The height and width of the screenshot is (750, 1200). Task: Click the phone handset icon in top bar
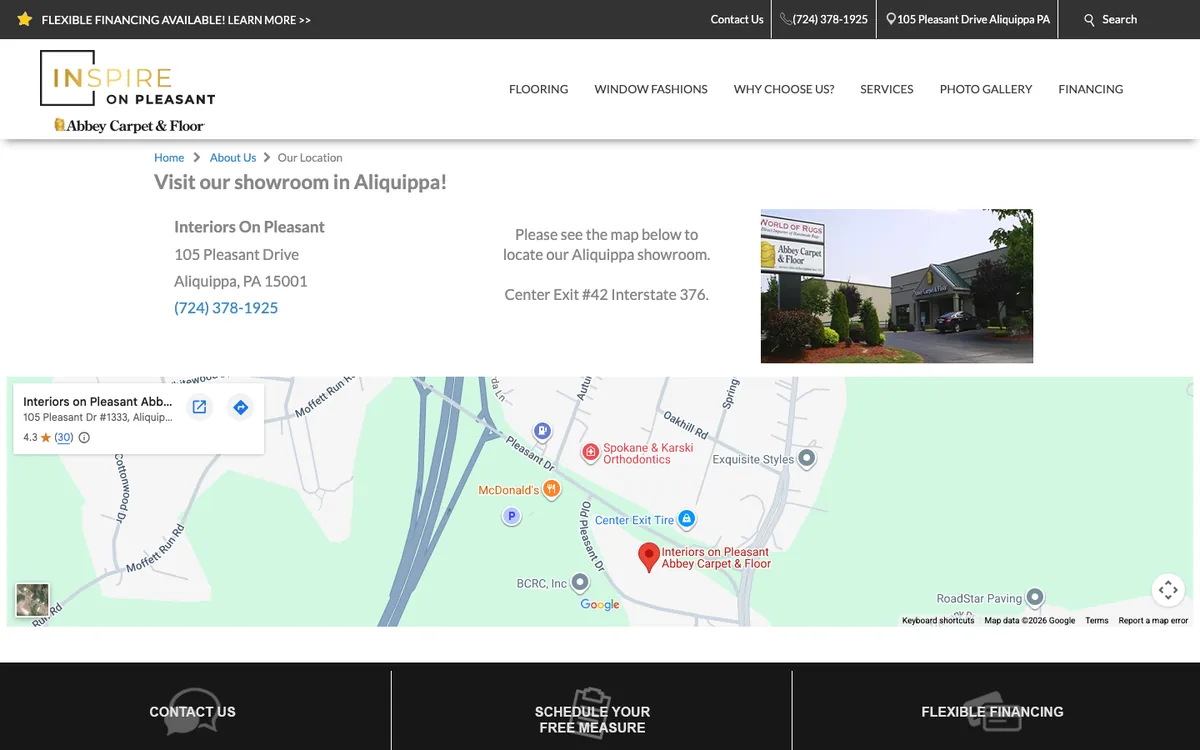click(786, 19)
